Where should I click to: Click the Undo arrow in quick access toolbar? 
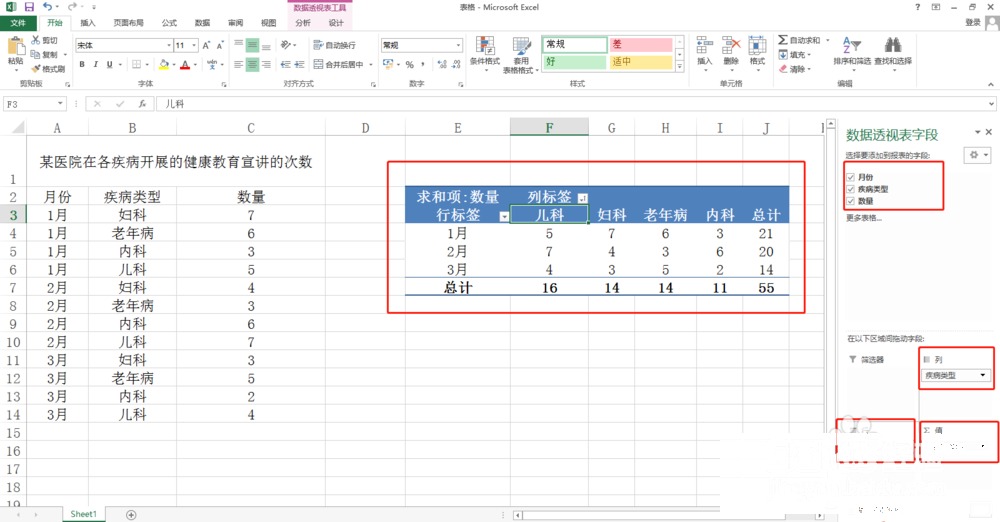point(47,7)
